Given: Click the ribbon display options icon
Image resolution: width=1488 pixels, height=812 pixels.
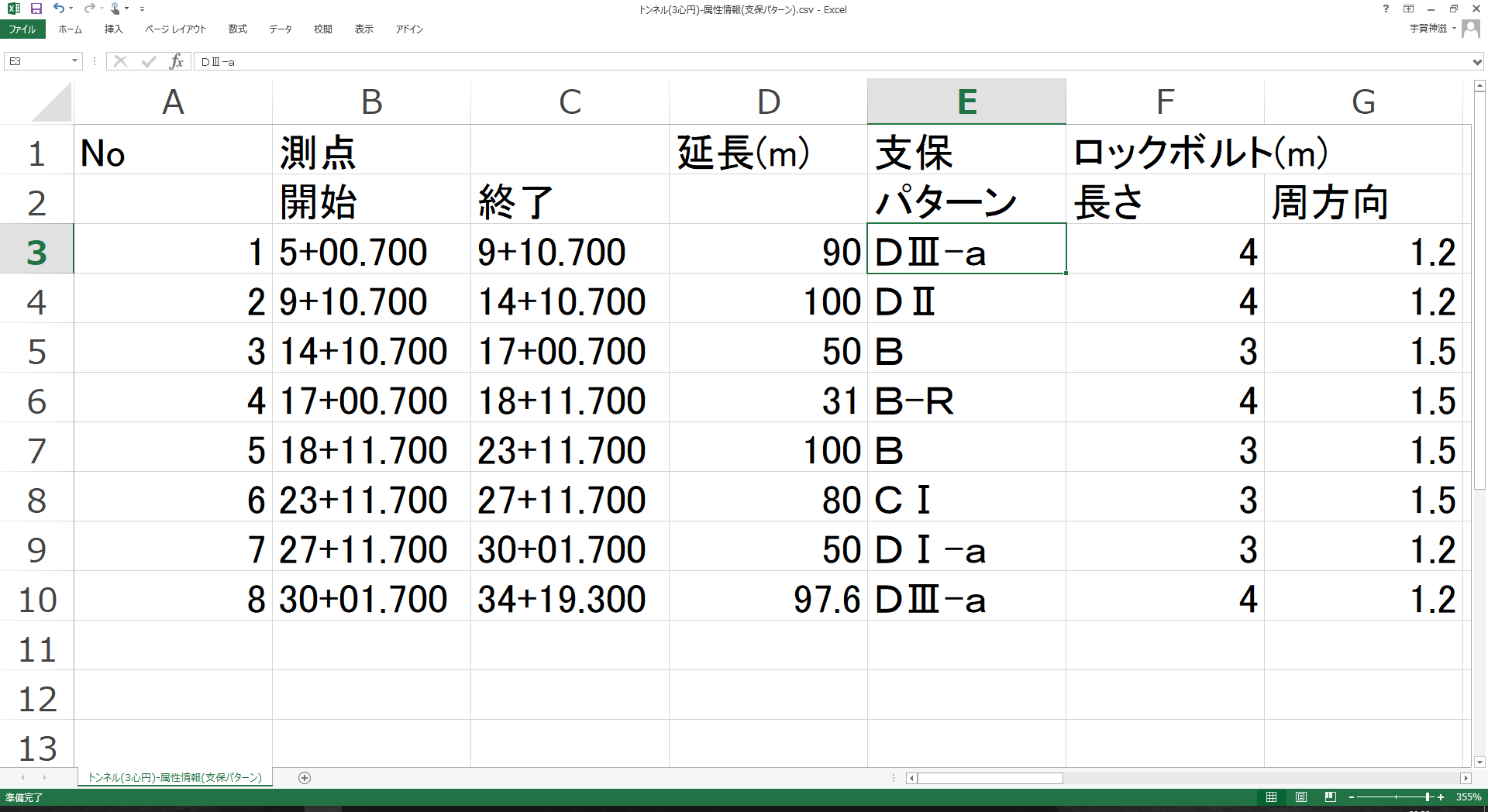Looking at the screenshot, I should pos(1408,9).
